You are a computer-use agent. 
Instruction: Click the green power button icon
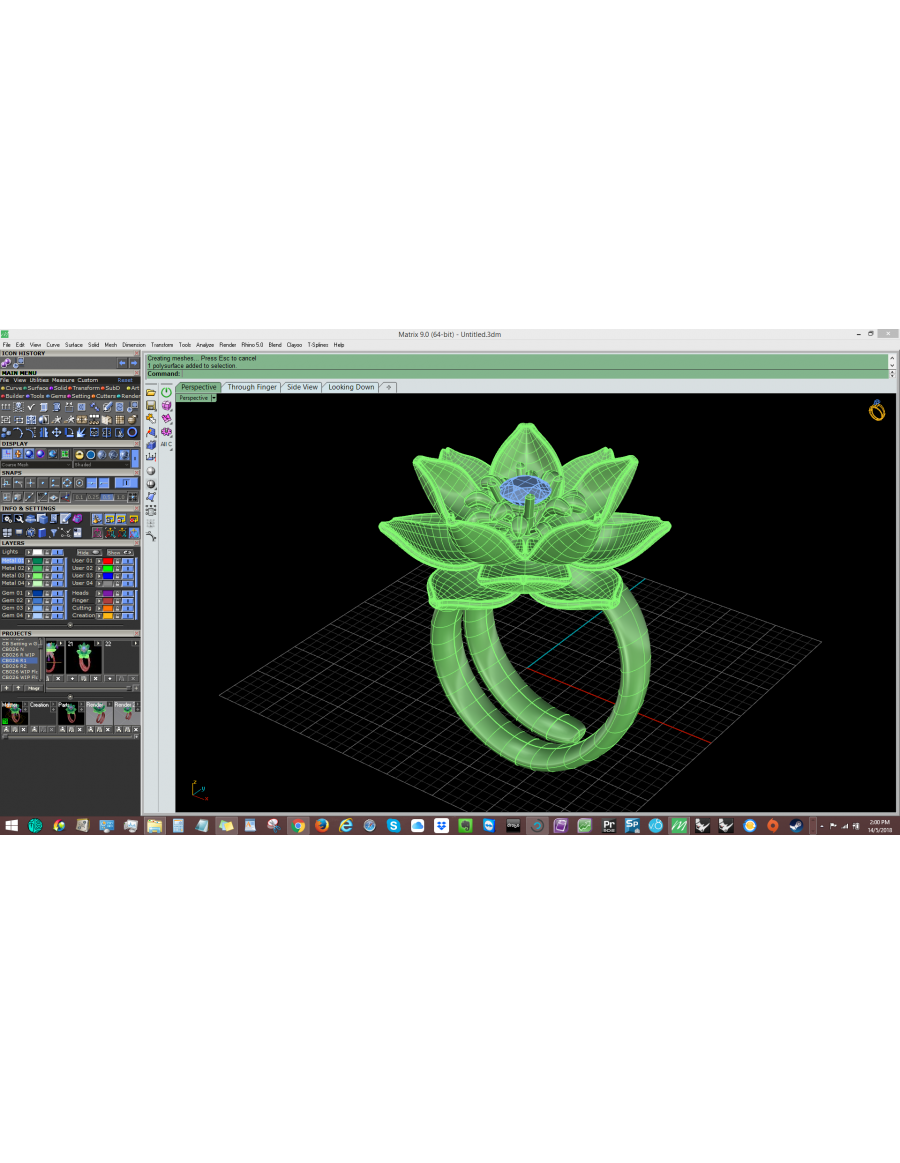[166, 392]
